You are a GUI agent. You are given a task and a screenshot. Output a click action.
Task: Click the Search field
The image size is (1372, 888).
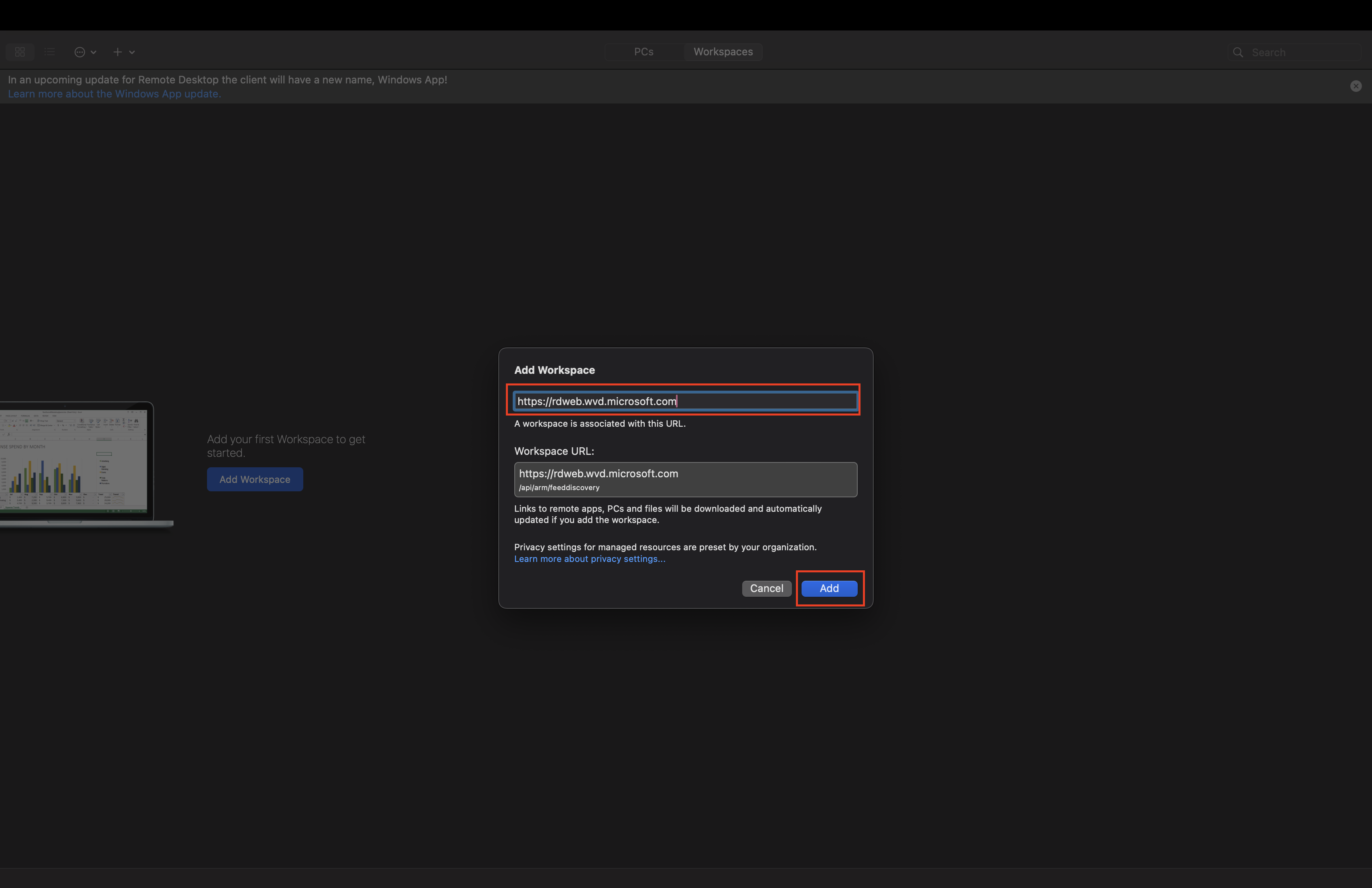tap(1294, 53)
